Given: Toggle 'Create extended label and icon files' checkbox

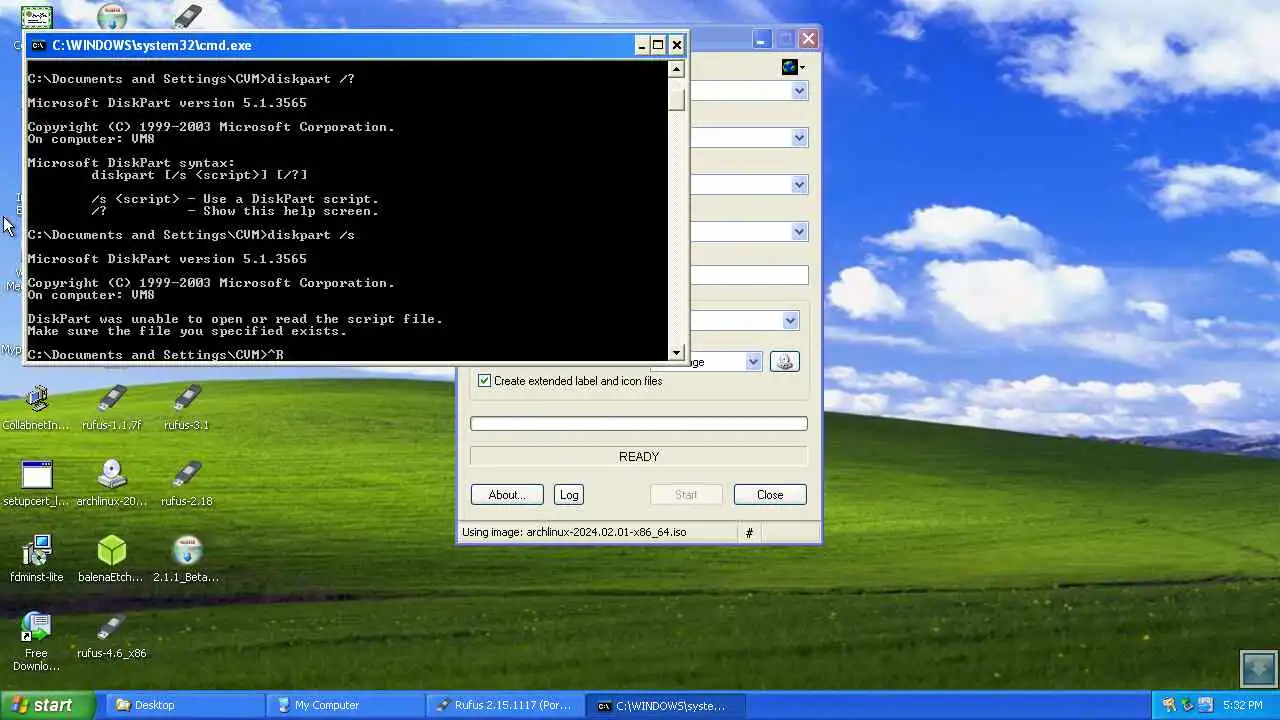Looking at the screenshot, I should click(484, 381).
